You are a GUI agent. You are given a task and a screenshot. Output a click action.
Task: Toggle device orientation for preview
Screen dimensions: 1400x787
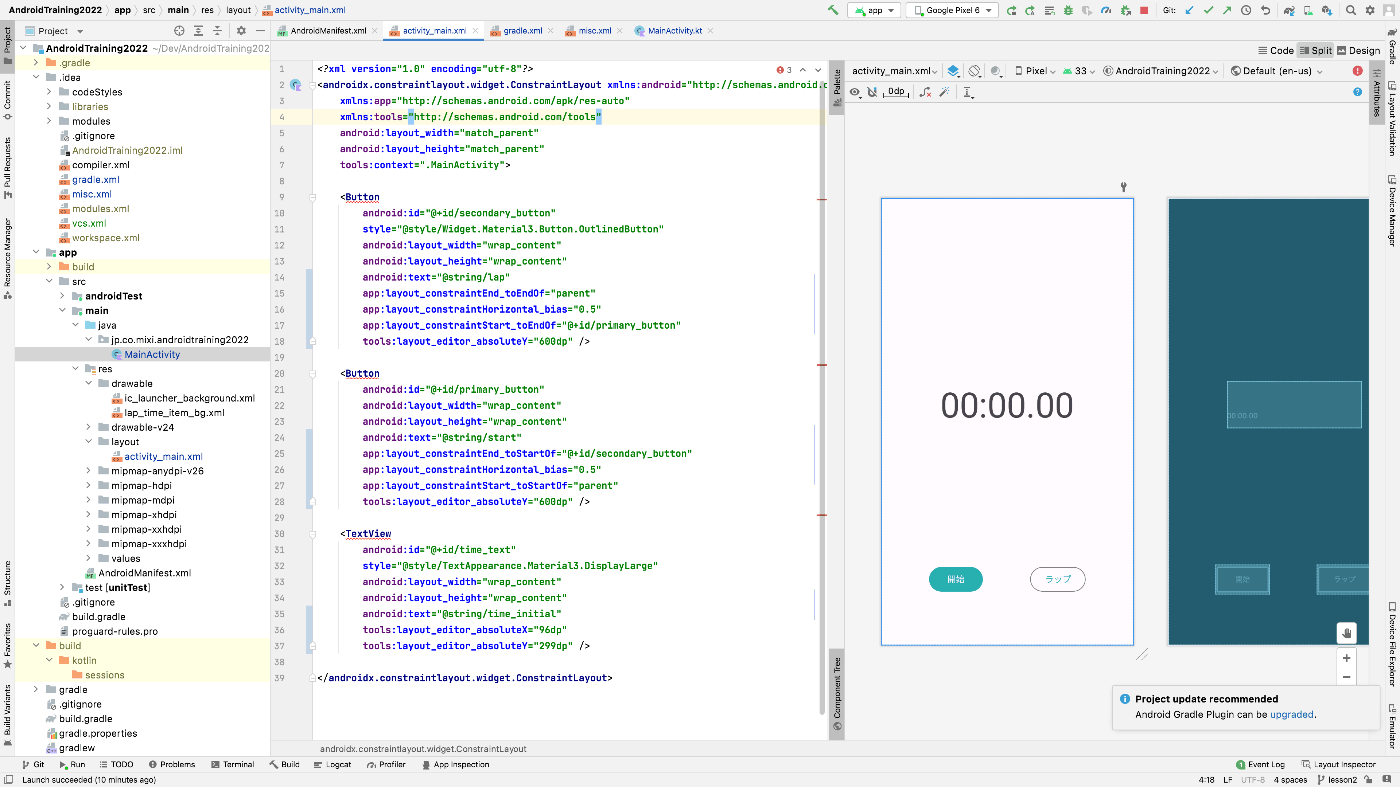point(975,71)
